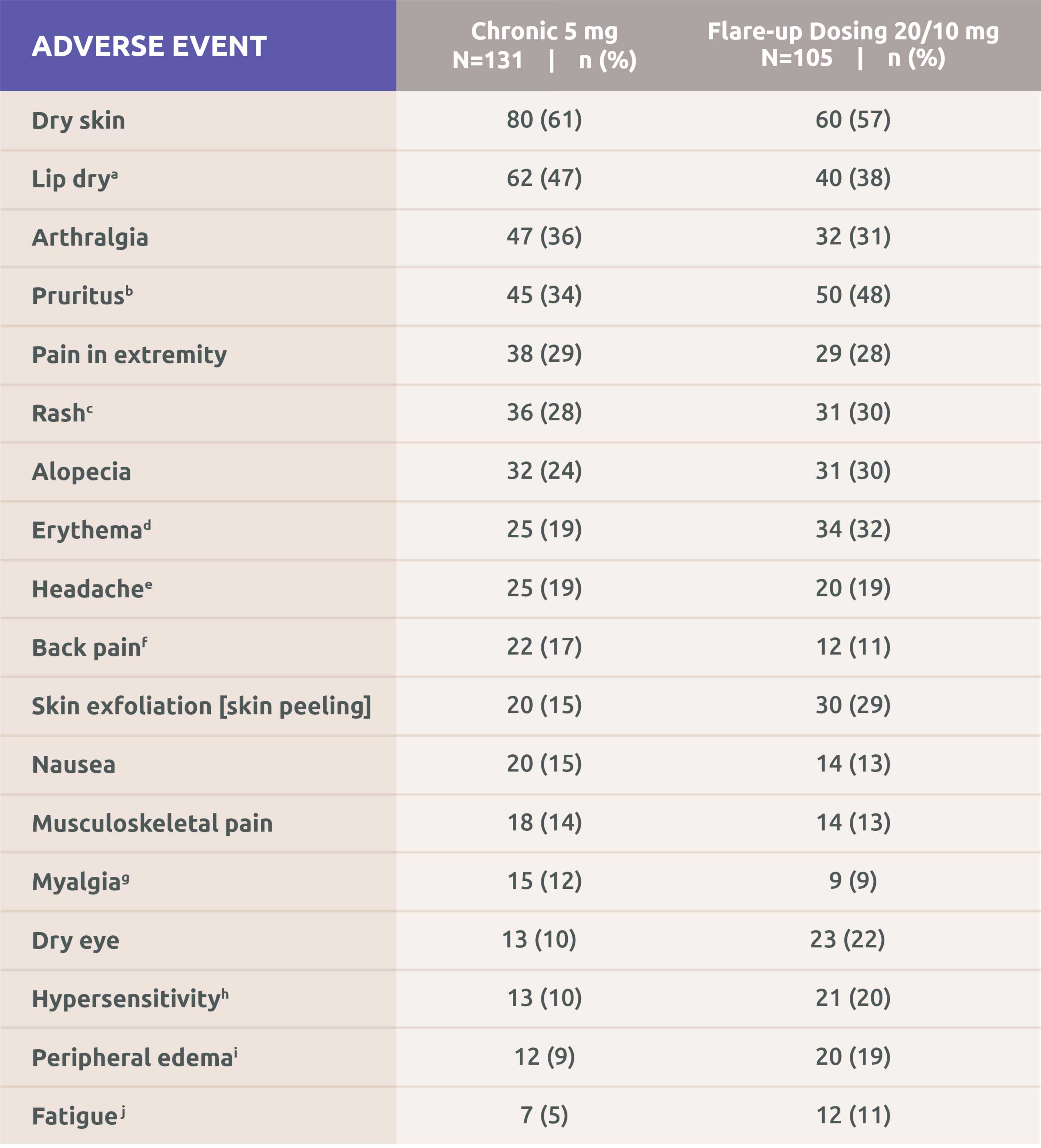This screenshot has width=1041, height=1148.
Task: Click the 80 (61) value for Dry skin
Action: [544, 120]
